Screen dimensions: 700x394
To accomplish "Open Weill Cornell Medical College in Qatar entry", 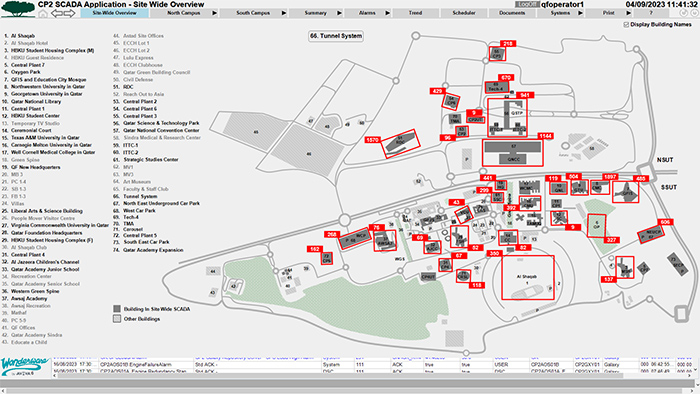I will click(53, 152).
